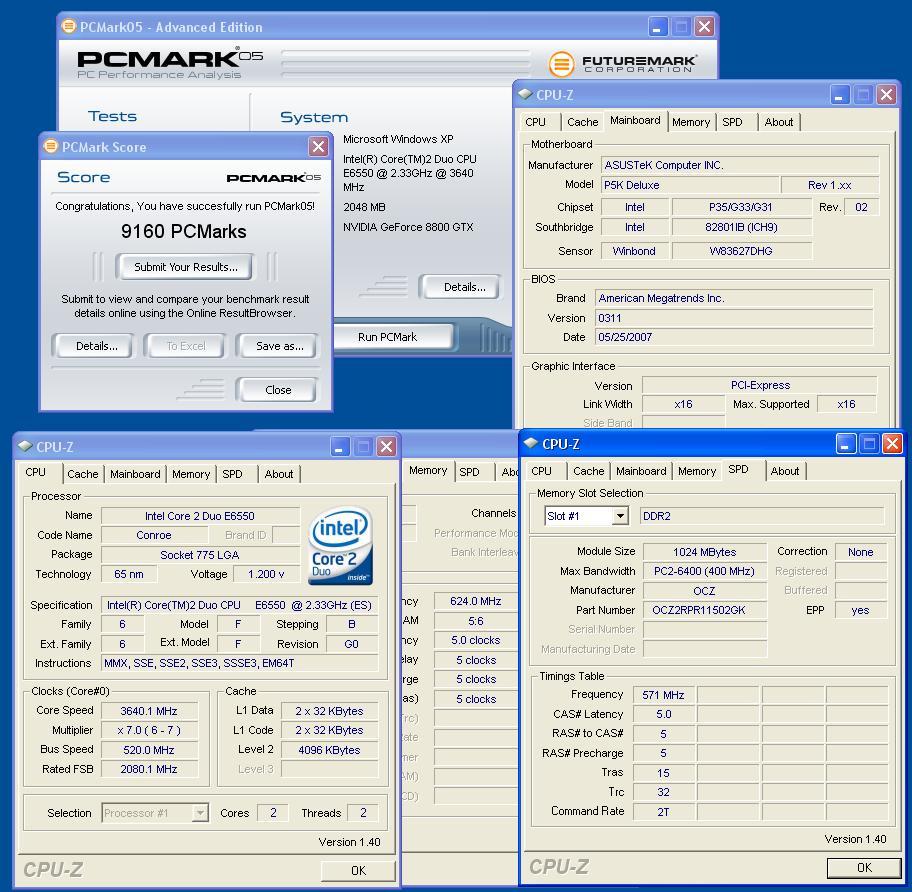Click the BIOS date 05/25/2007 field
Image resolution: width=912 pixels, height=892 pixels.
point(734,337)
